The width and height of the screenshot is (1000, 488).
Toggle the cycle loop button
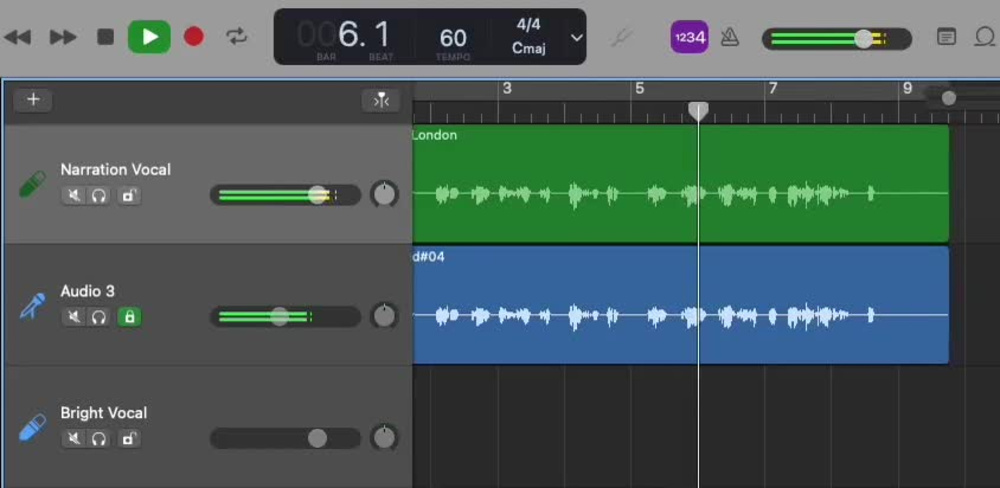tap(237, 37)
